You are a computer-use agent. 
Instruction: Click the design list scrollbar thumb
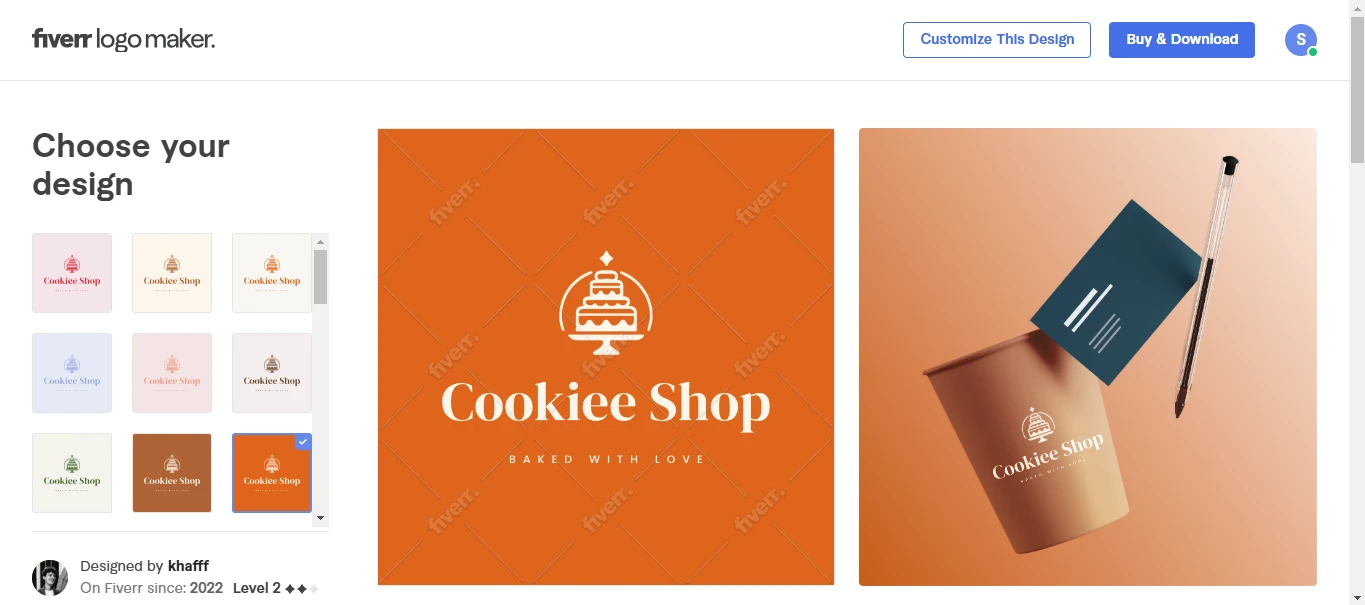pos(320,276)
